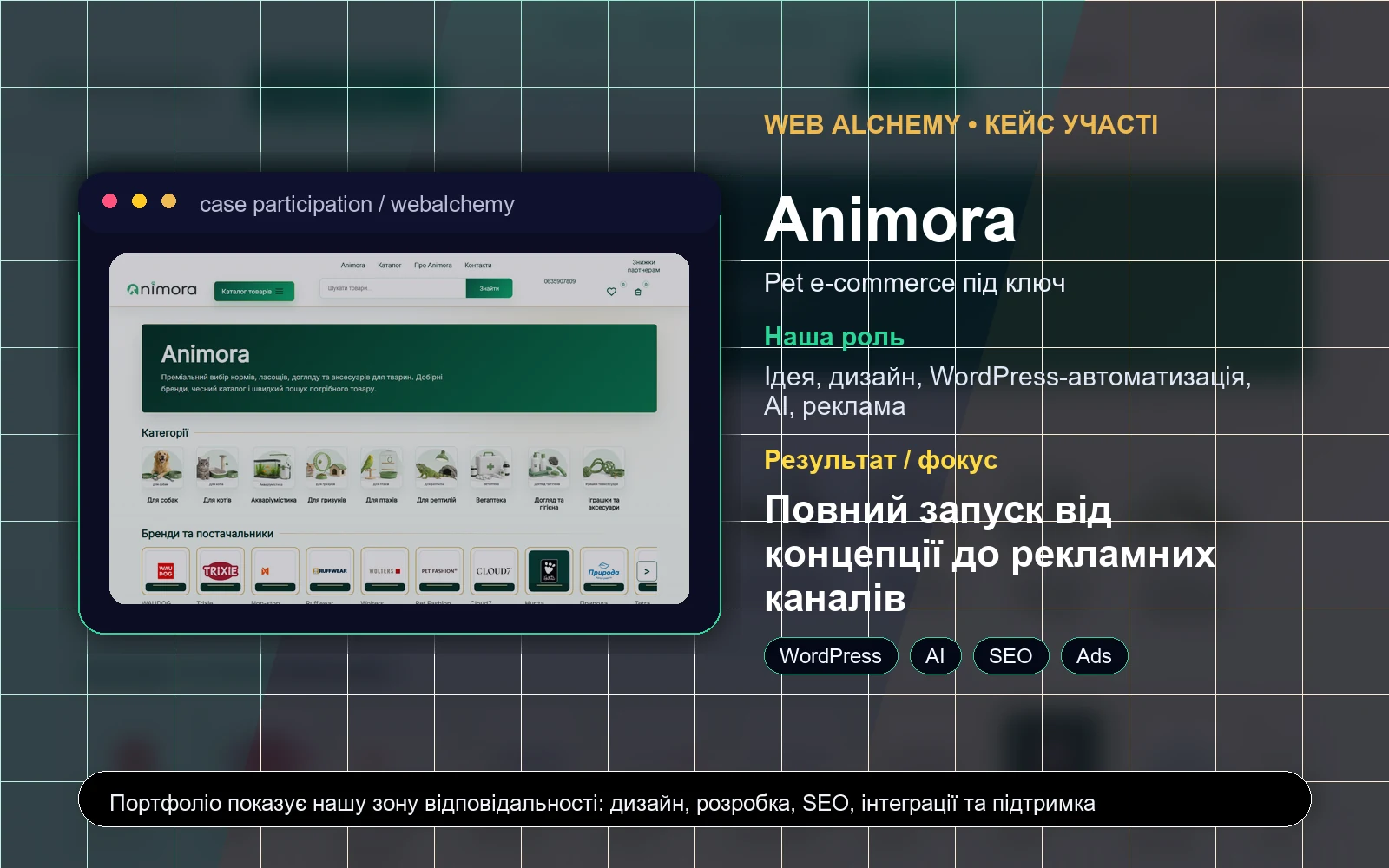Viewport: 1389px width, 868px height.
Task: Select the WAUDOG brand logo
Action: point(165,570)
